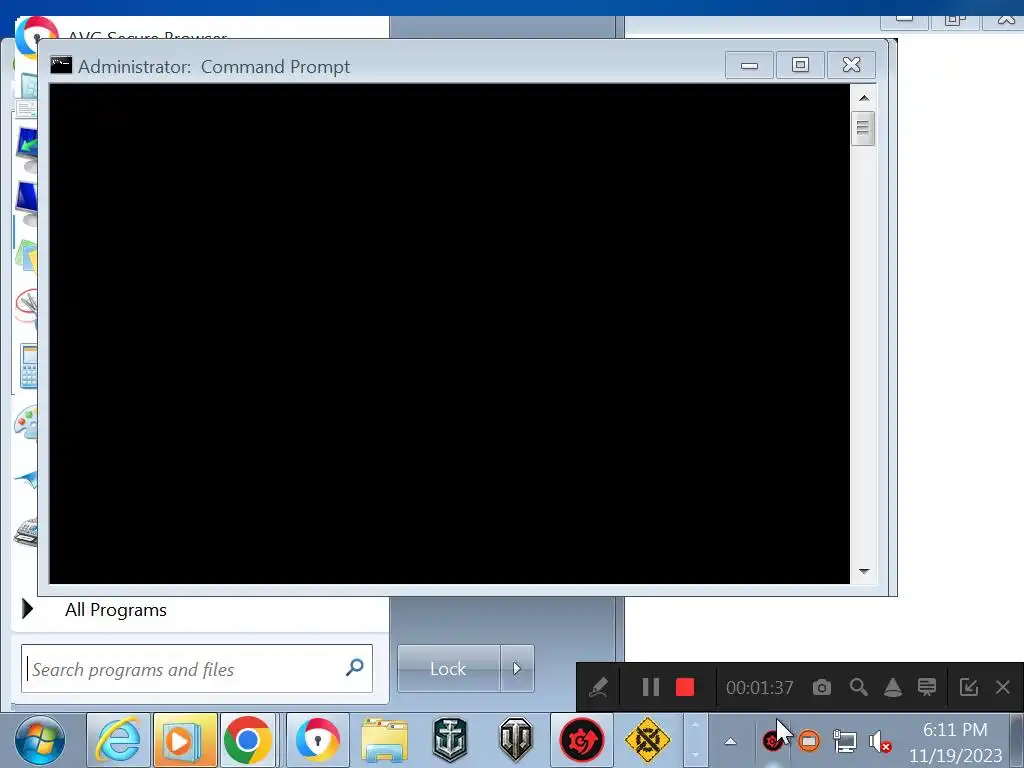Screen dimensions: 1024x768
Task: Close the Command Prompt window
Action: [x=852, y=65]
